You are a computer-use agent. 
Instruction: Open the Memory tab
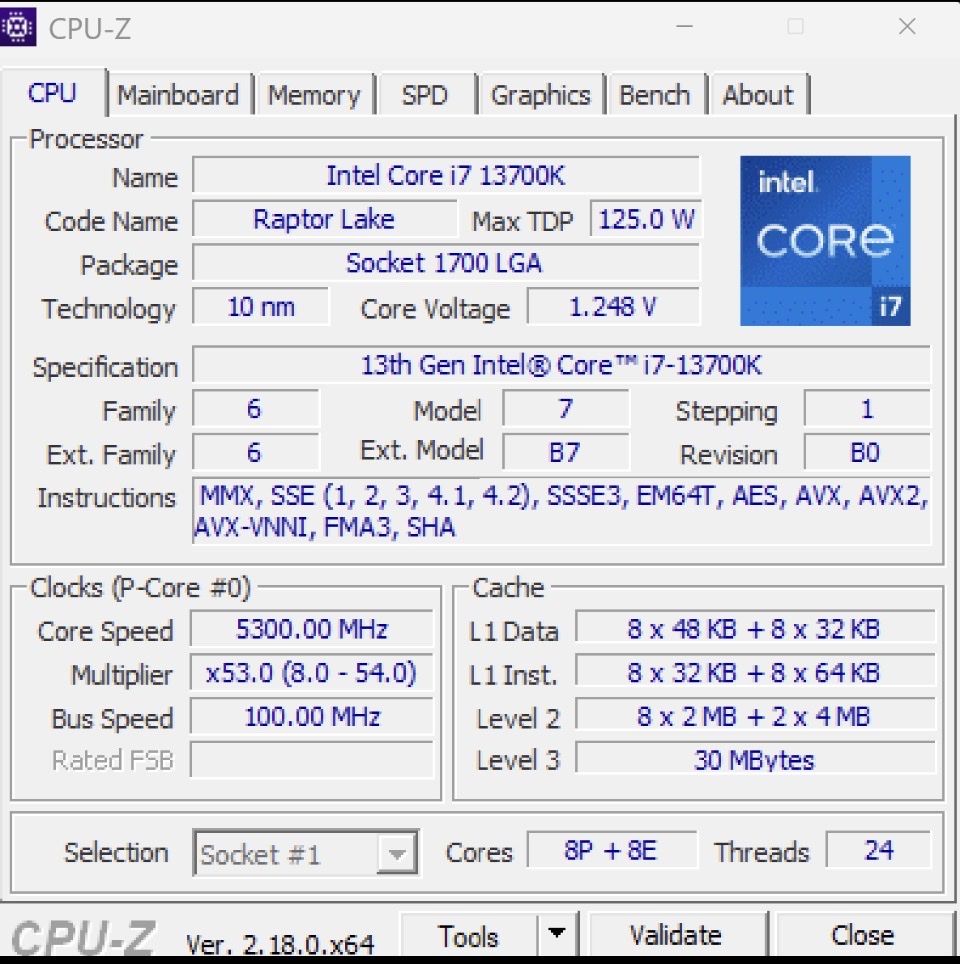[x=313, y=95]
